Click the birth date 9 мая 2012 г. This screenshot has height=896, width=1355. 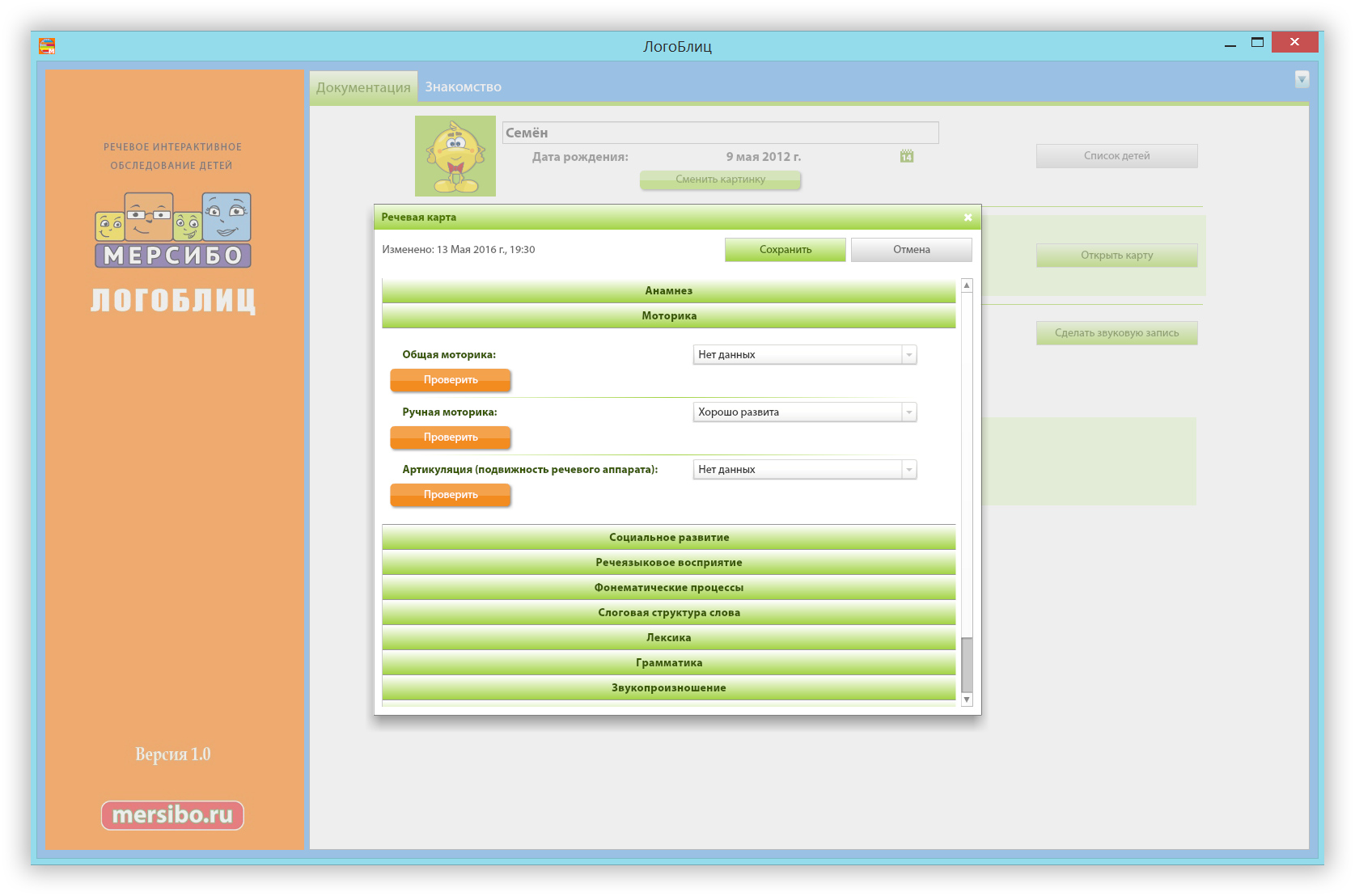[x=763, y=157]
